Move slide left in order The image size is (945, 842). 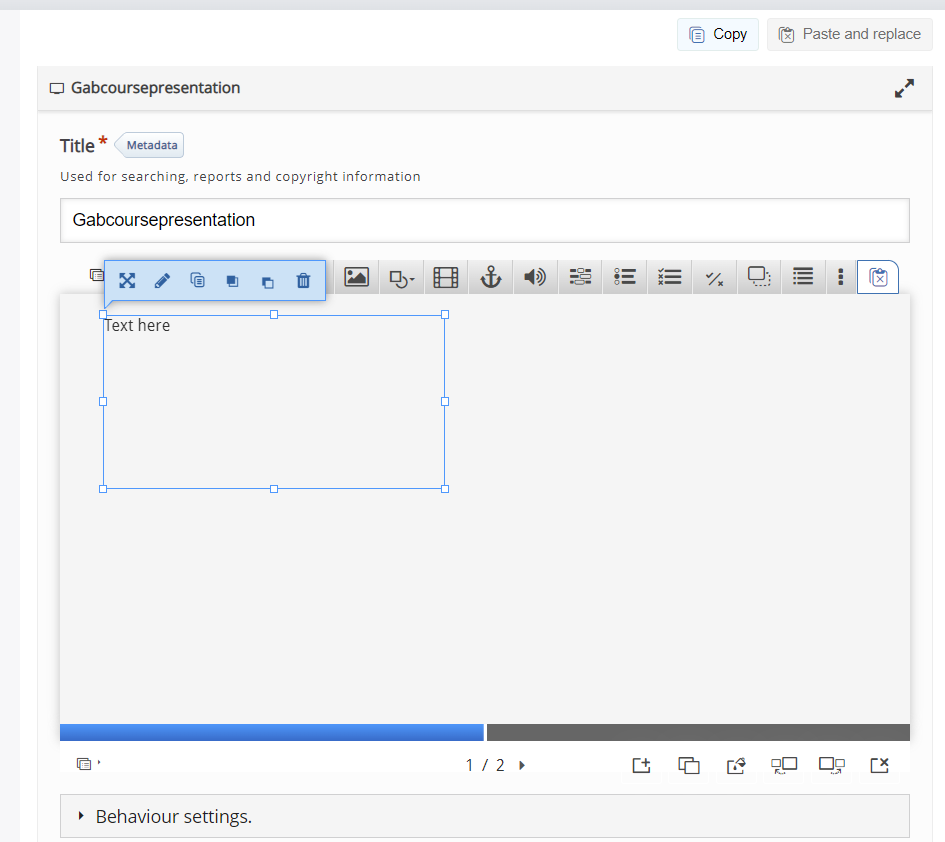click(784, 765)
